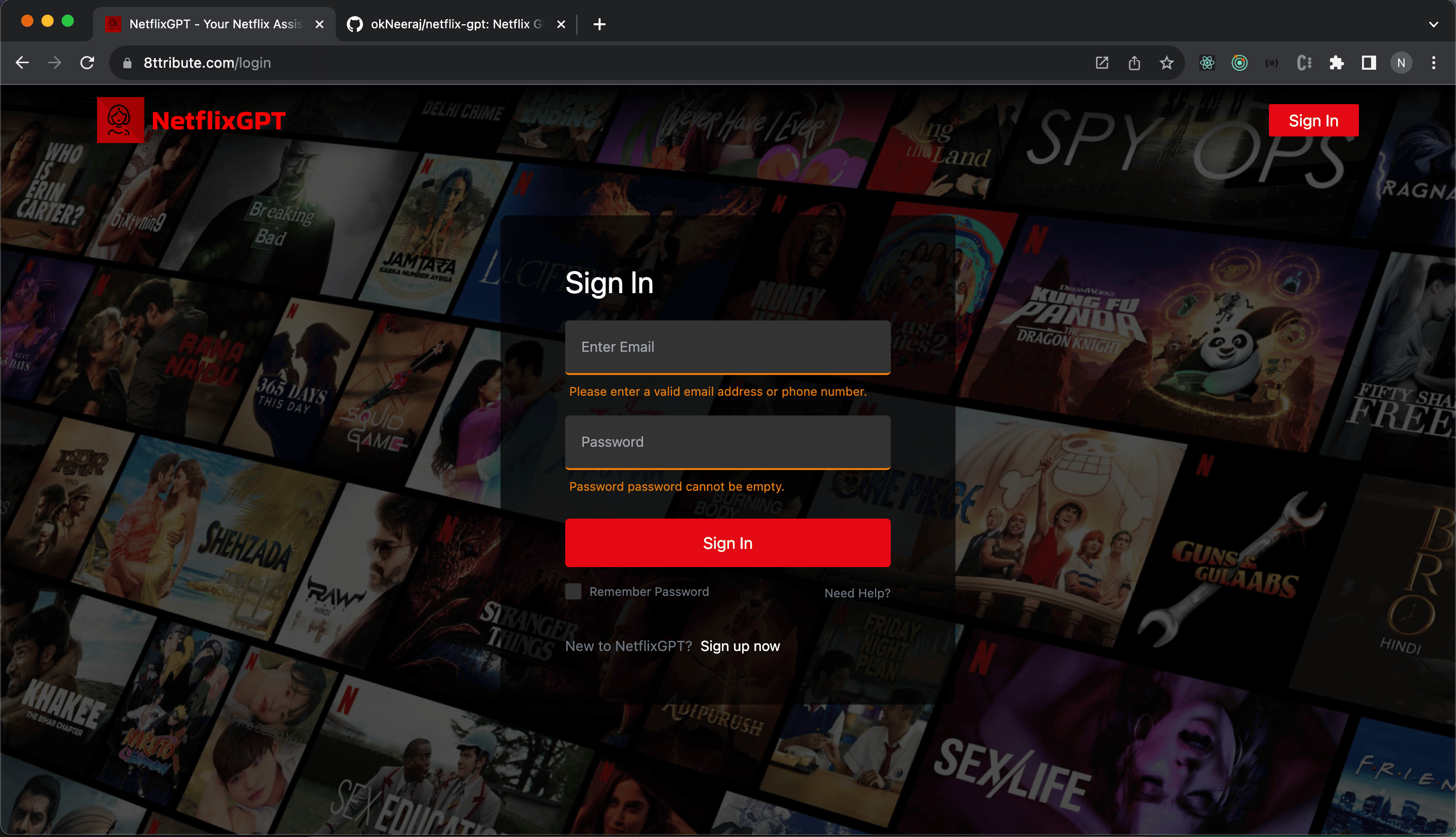Open the React Developer Tools extension
The width and height of the screenshot is (1456, 837).
tap(1207, 63)
